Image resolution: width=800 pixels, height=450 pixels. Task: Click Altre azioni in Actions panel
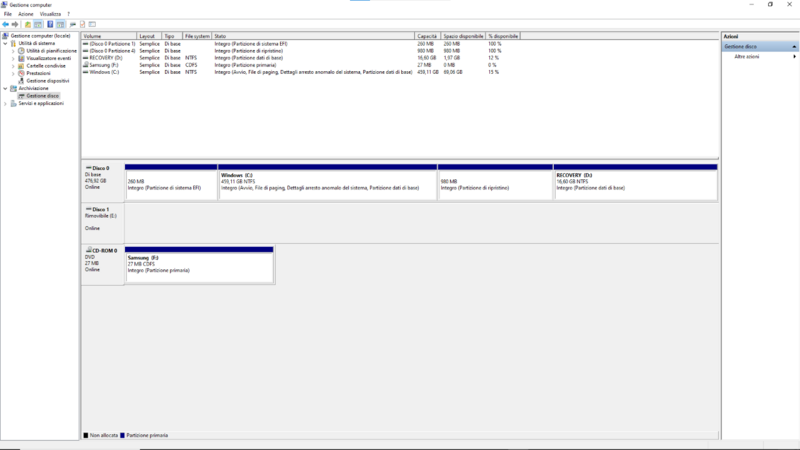(x=747, y=57)
